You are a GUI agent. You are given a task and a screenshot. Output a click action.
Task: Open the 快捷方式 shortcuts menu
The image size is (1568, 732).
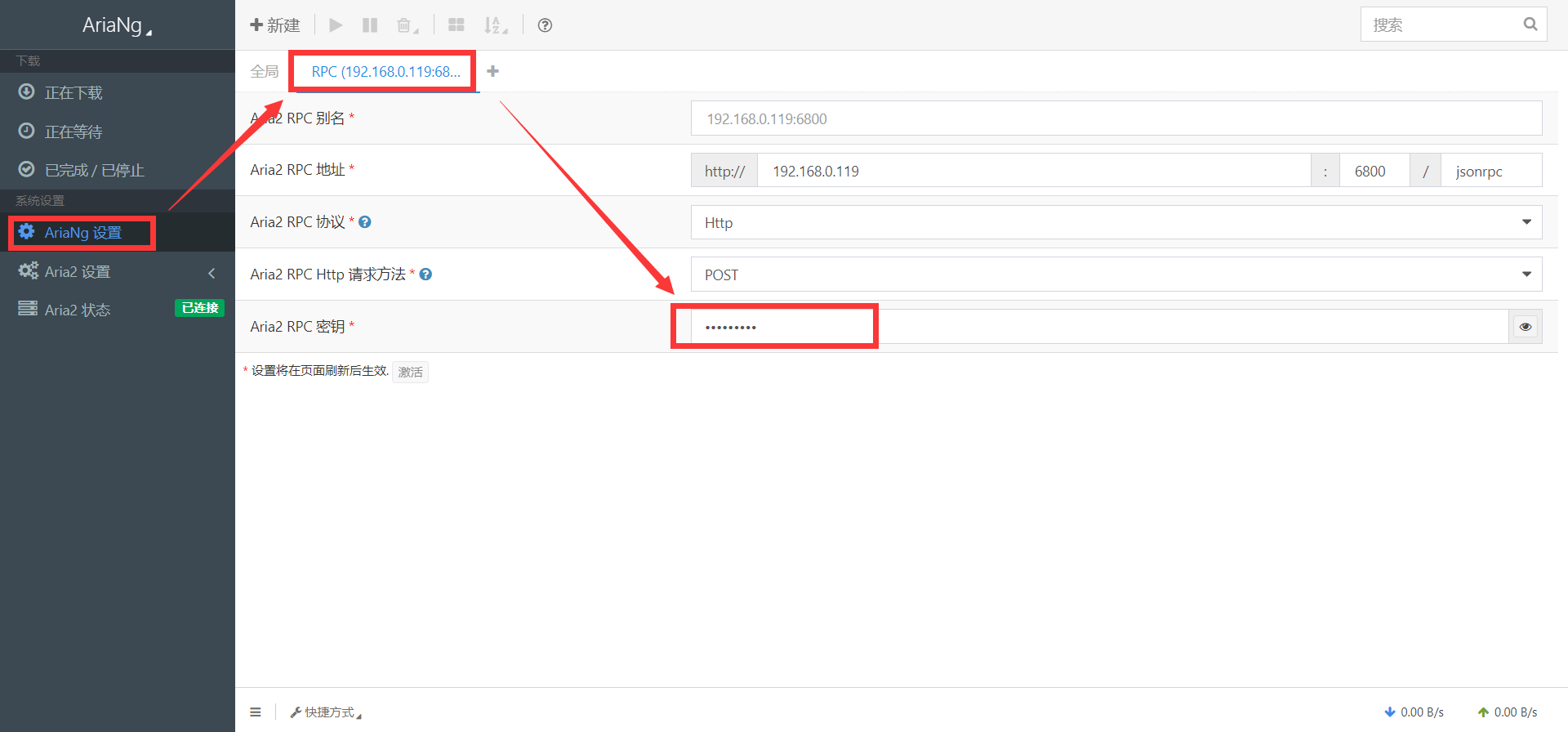pyautogui.click(x=326, y=712)
